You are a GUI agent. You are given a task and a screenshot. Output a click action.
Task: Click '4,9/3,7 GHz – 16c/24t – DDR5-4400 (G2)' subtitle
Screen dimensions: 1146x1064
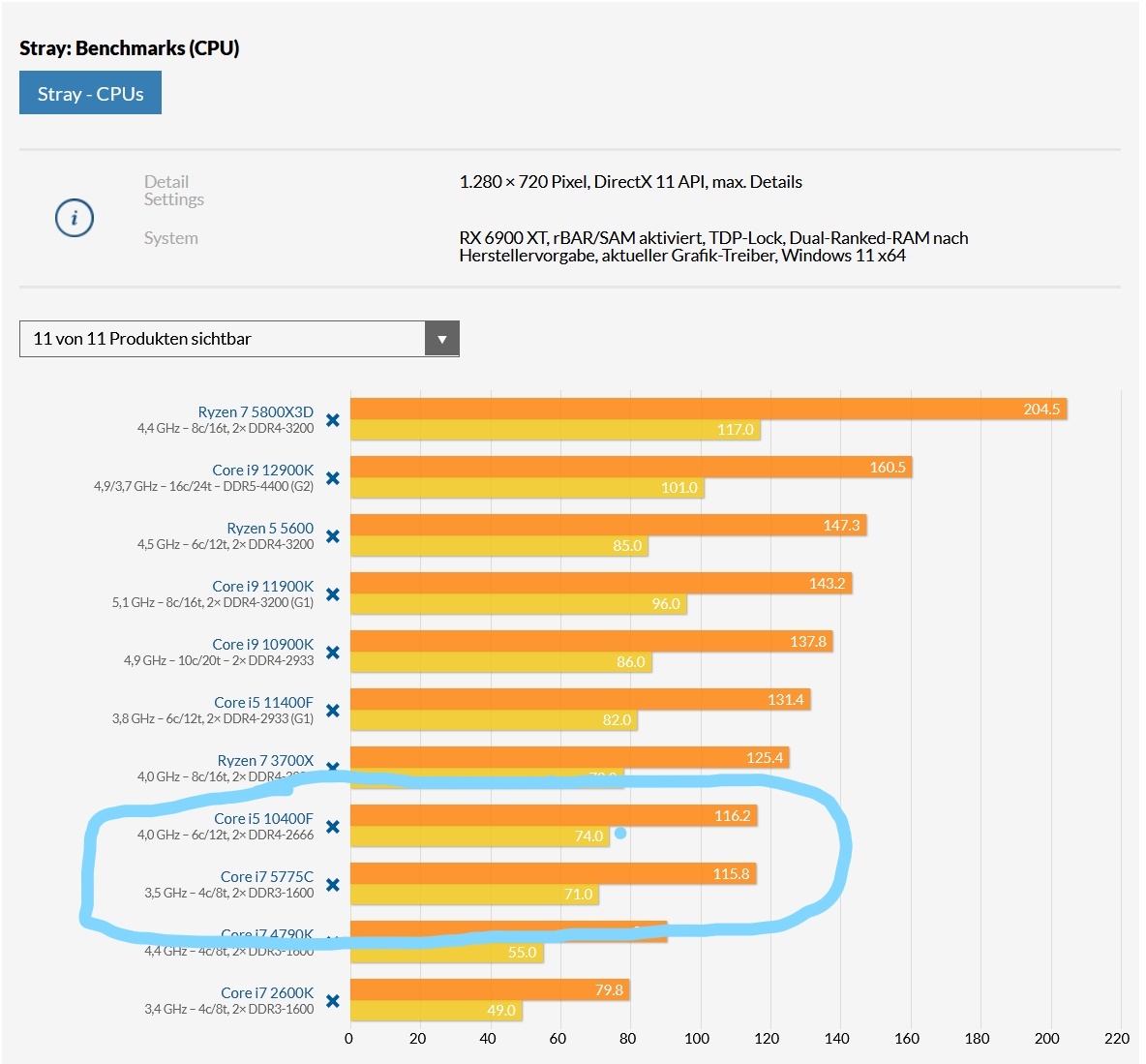204,486
